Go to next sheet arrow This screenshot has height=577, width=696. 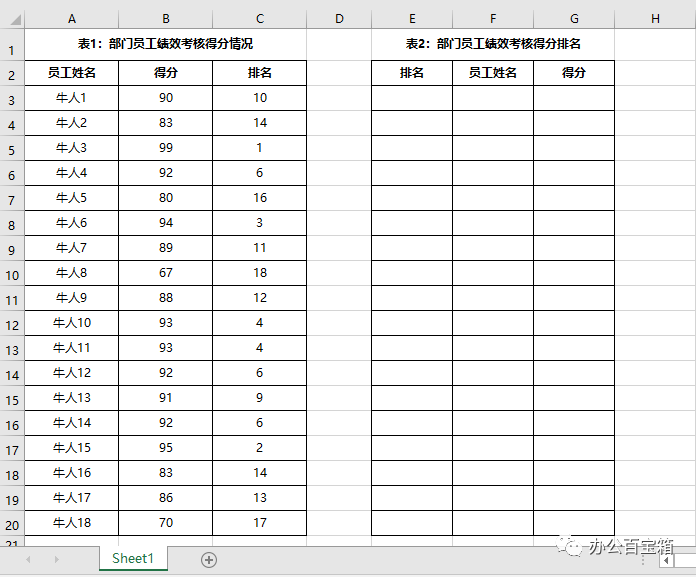point(56,559)
